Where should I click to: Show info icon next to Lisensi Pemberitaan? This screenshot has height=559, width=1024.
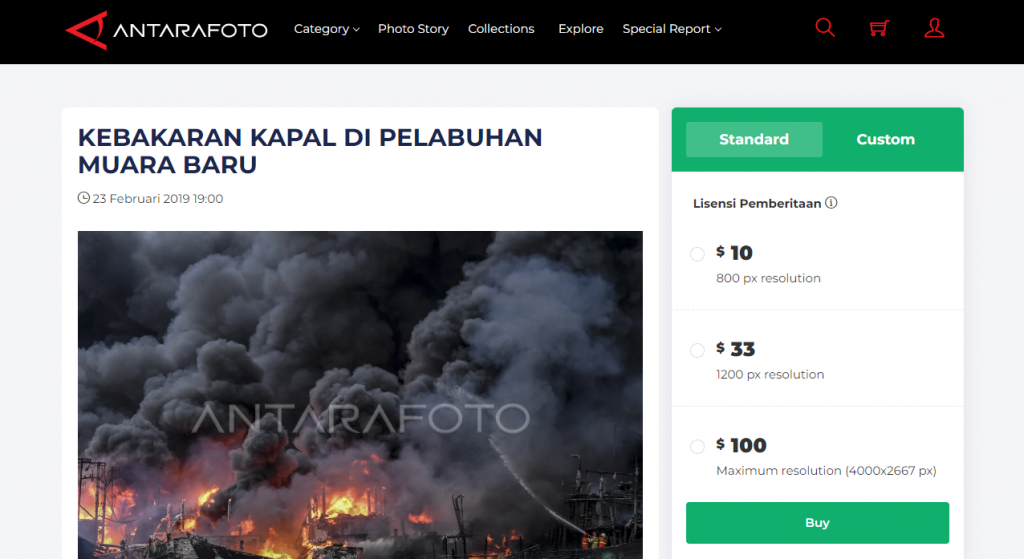tap(831, 203)
